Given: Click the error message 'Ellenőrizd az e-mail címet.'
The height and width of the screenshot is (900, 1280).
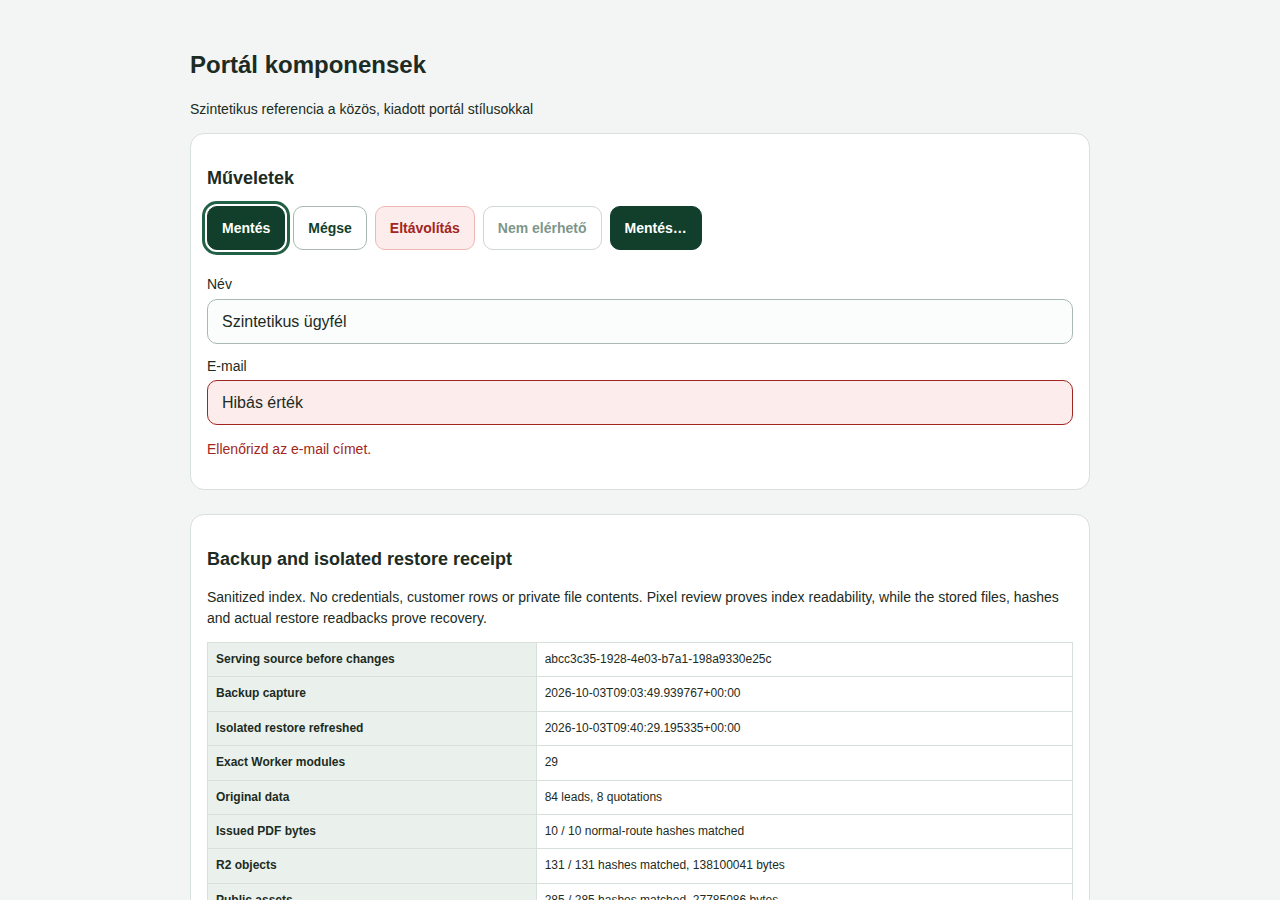Looking at the screenshot, I should [289, 449].
